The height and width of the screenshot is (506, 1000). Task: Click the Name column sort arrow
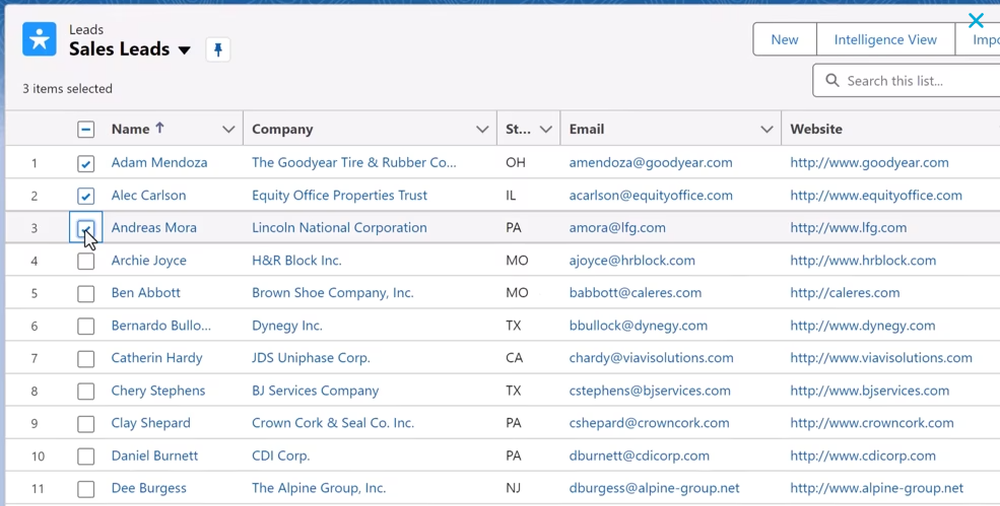[160, 128]
